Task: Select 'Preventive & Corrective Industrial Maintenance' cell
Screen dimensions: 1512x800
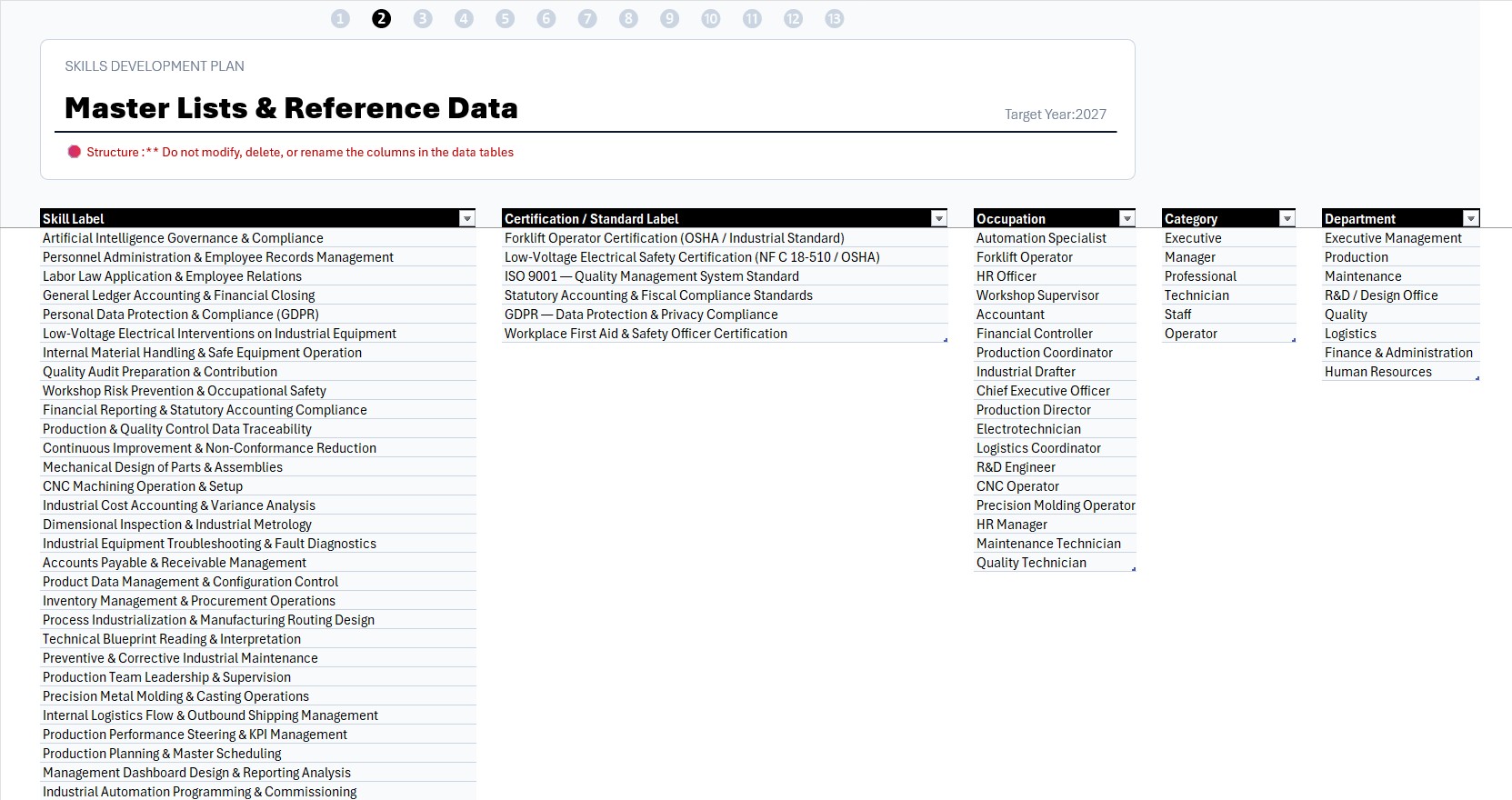Action: [x=258, y=658]
